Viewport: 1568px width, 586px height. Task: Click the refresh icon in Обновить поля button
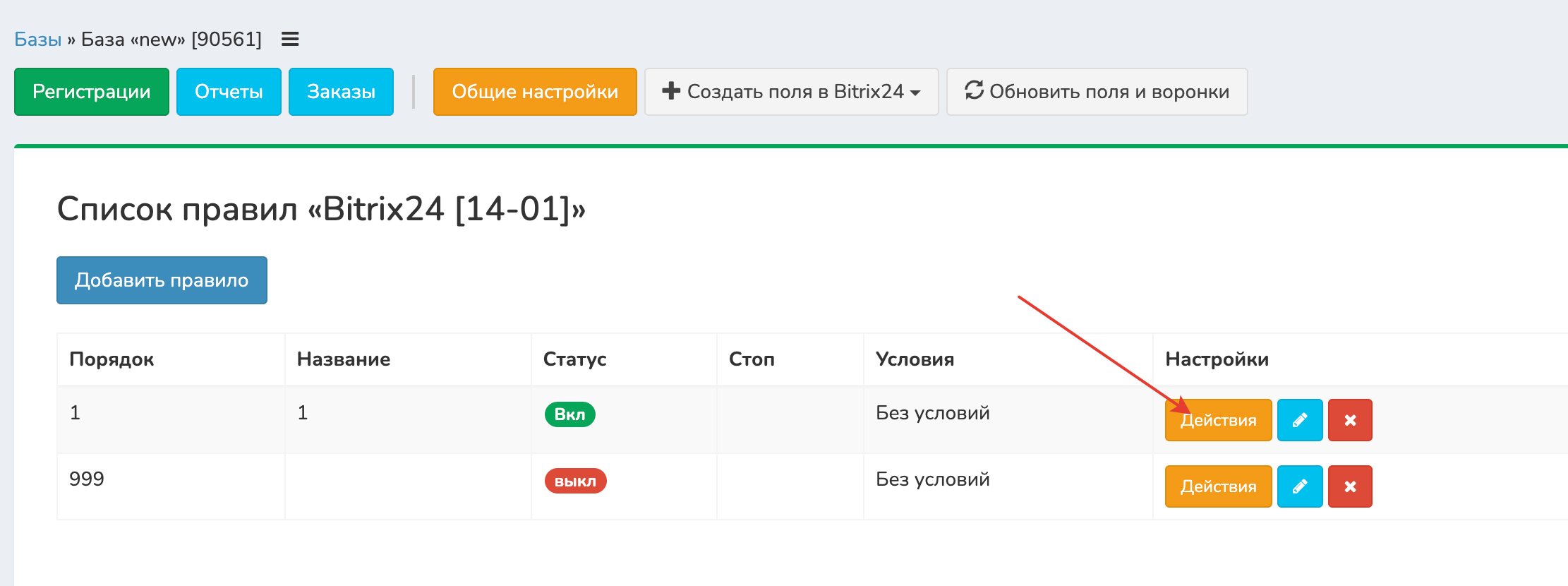pos(974,91)
